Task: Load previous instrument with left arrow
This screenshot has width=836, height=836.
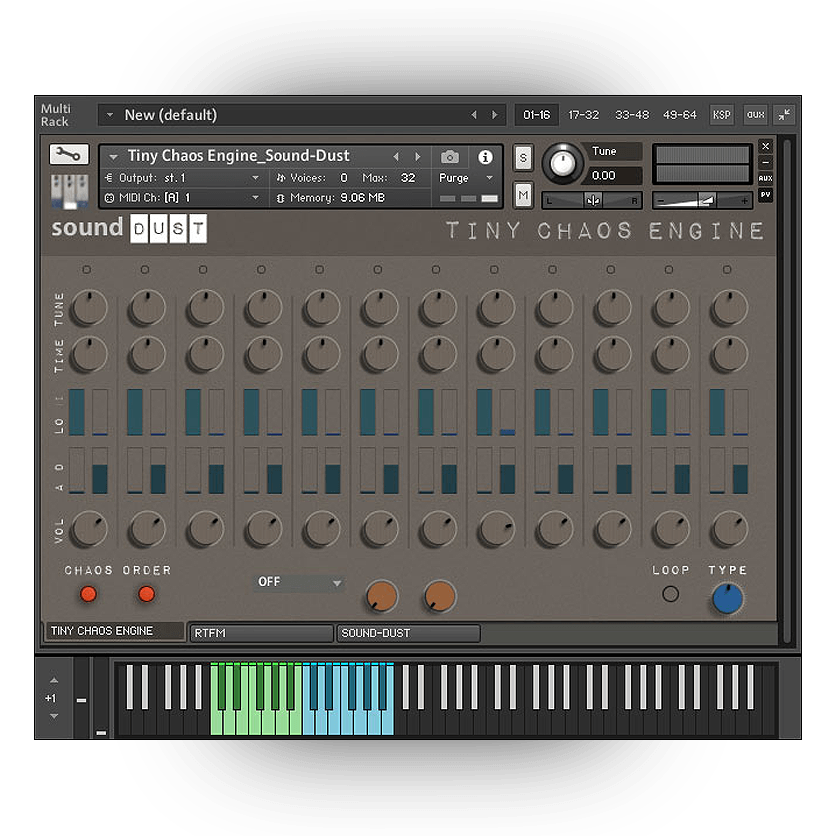Action: tap(396, 157)
